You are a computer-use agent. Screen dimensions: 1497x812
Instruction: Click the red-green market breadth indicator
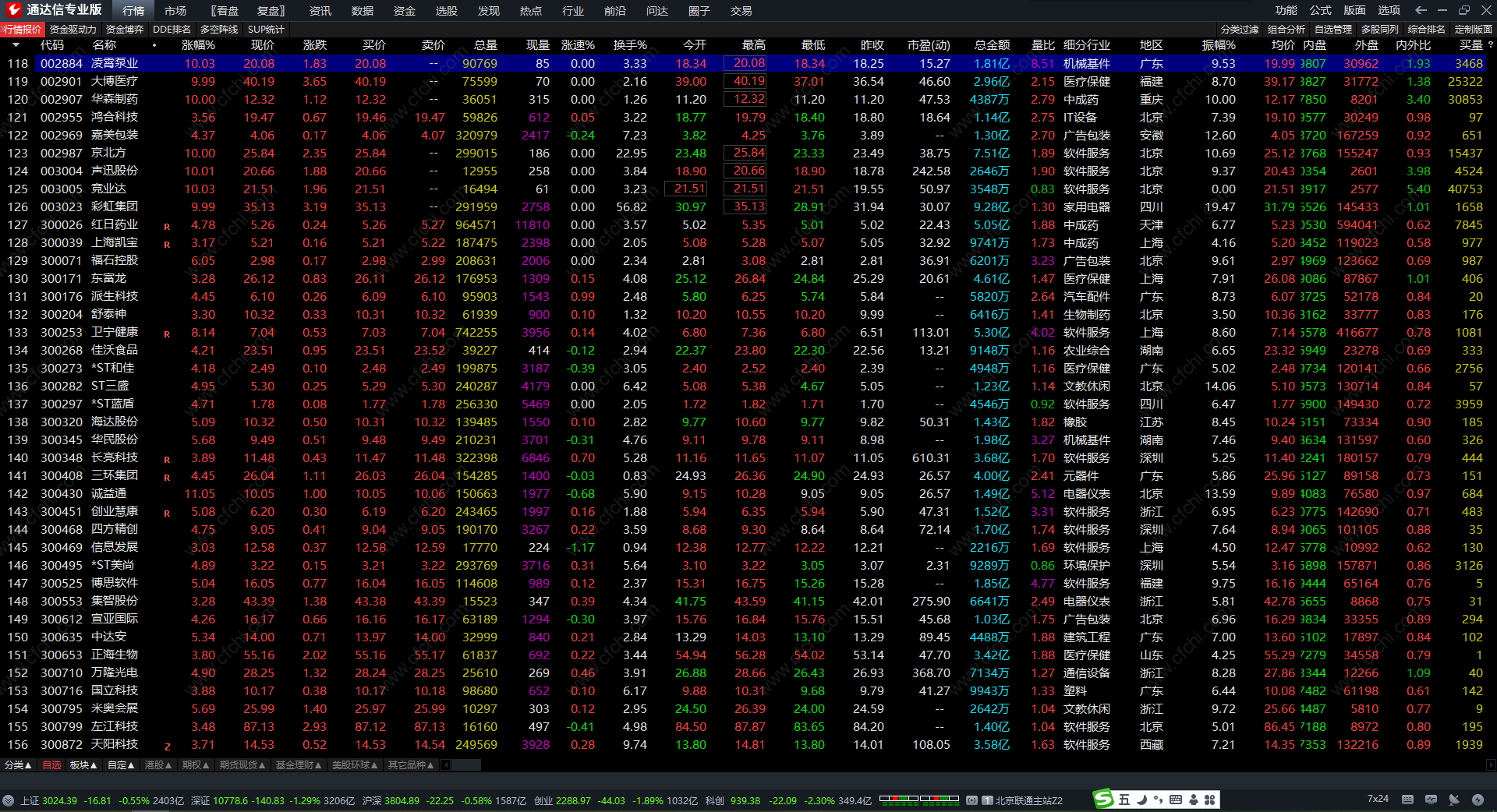coord(919,799)
